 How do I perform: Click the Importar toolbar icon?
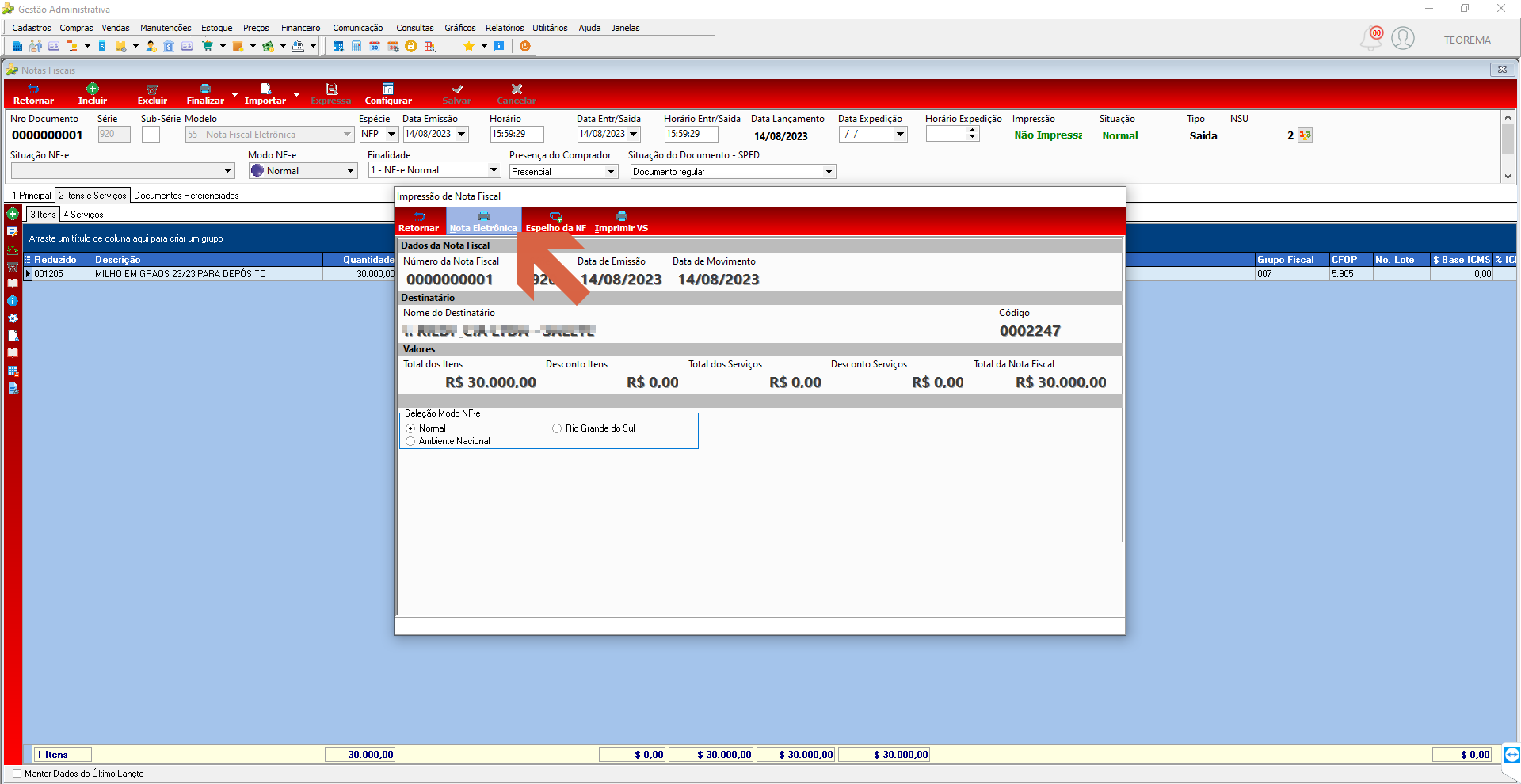pos(265,89)
